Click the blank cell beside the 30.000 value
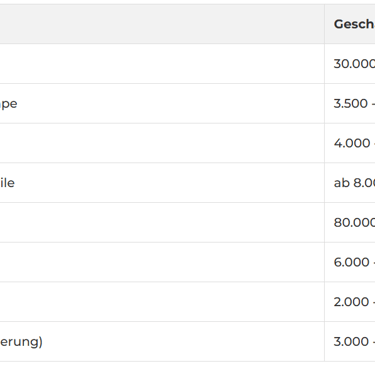This screenshot has width=375, height=366. point(162,64)
